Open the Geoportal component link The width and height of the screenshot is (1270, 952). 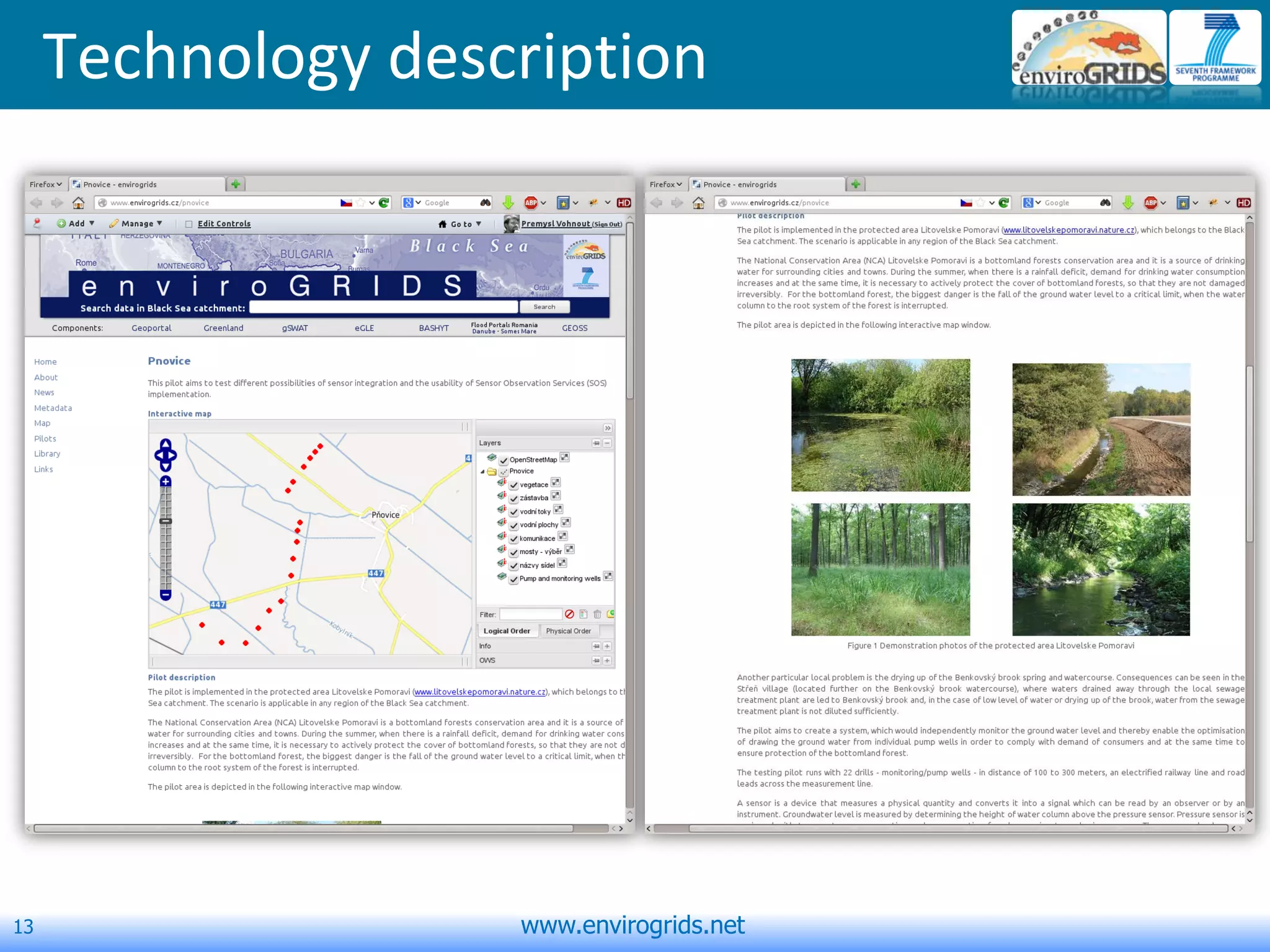click(151, 328)
